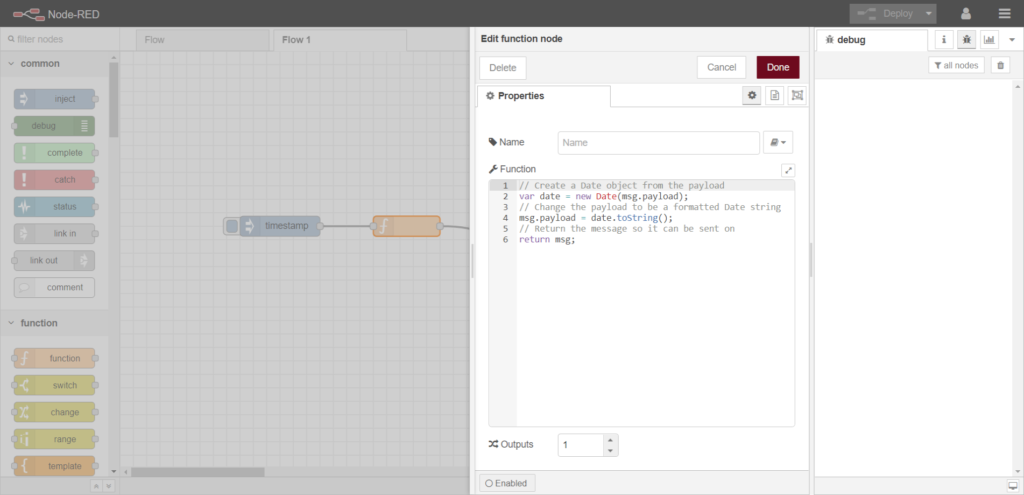This screenshot has height=495, width=1024.
Task: Open debug in new window icon
Action: (x=1013, y=487)
